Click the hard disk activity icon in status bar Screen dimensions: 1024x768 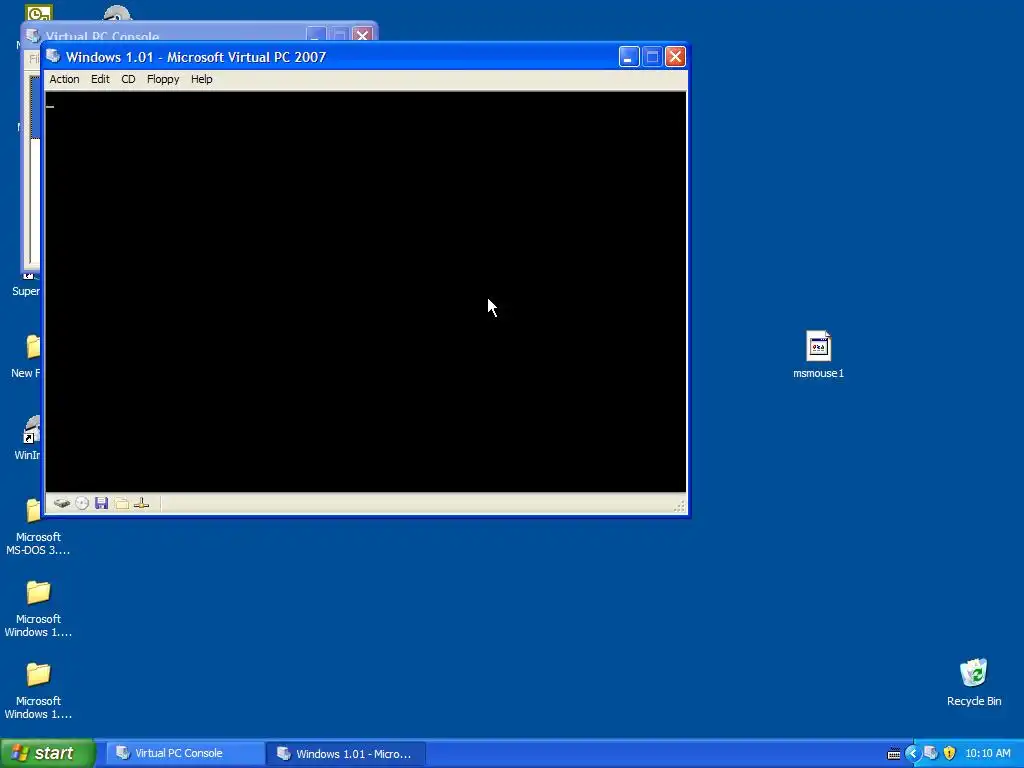(61, 504)
